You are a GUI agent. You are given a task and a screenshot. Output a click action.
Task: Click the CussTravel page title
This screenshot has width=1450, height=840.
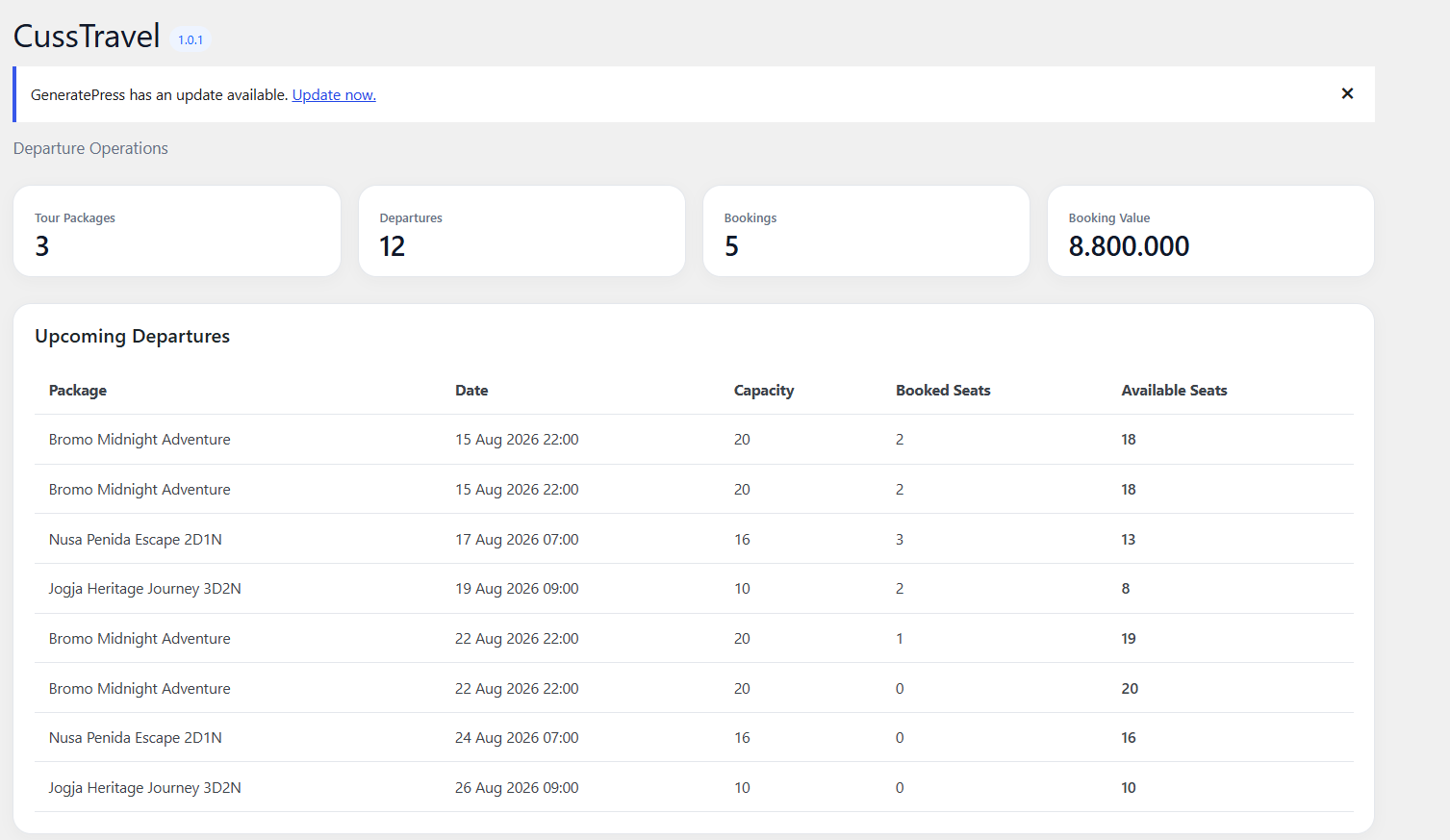click(x=87, y=36)
